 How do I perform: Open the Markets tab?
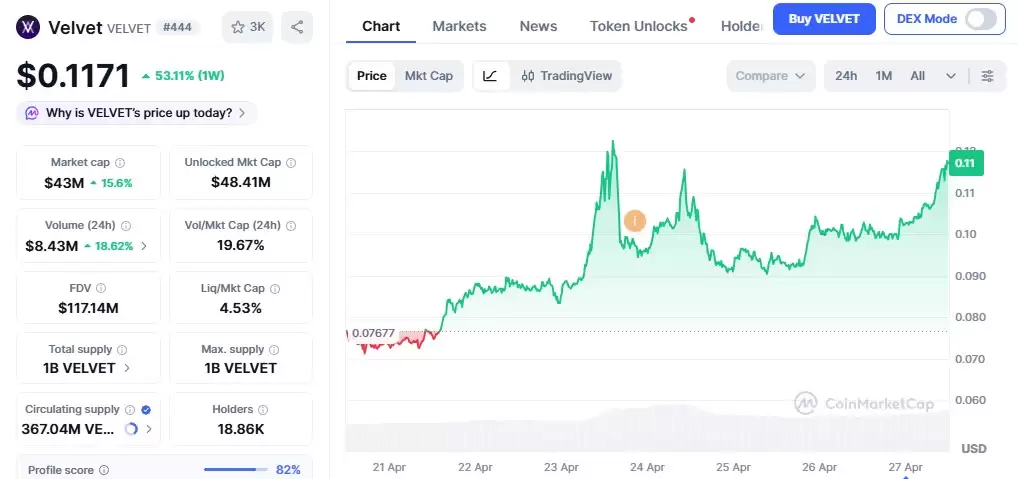point(459,26)
